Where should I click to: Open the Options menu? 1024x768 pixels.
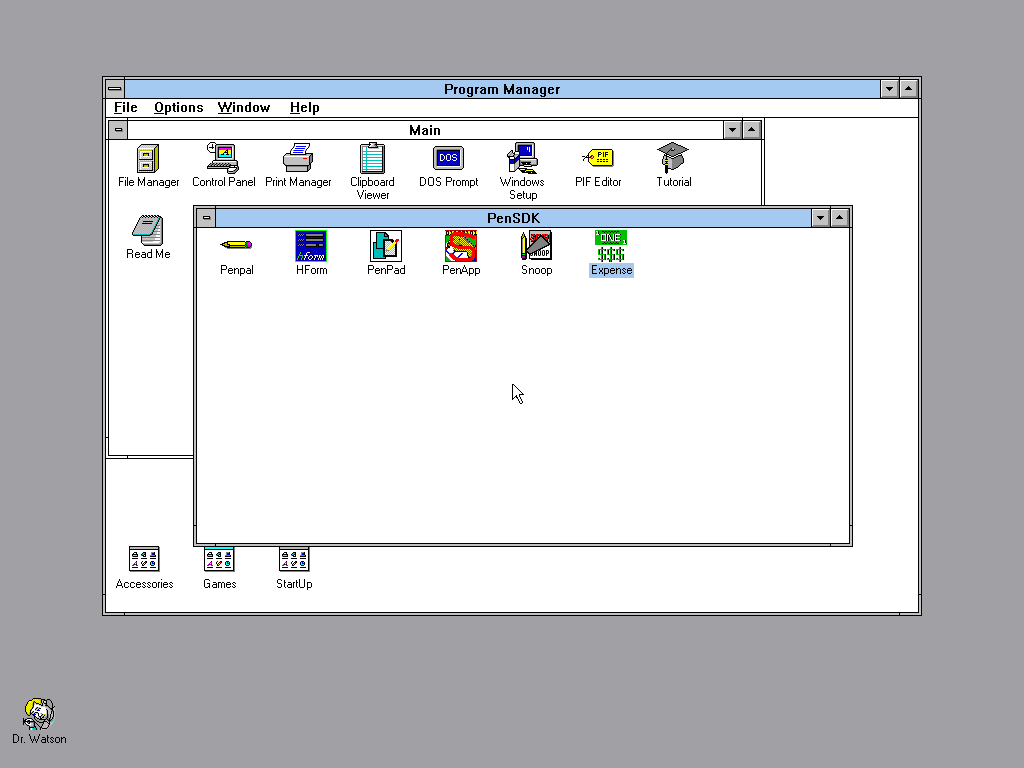tap(178, 108)
